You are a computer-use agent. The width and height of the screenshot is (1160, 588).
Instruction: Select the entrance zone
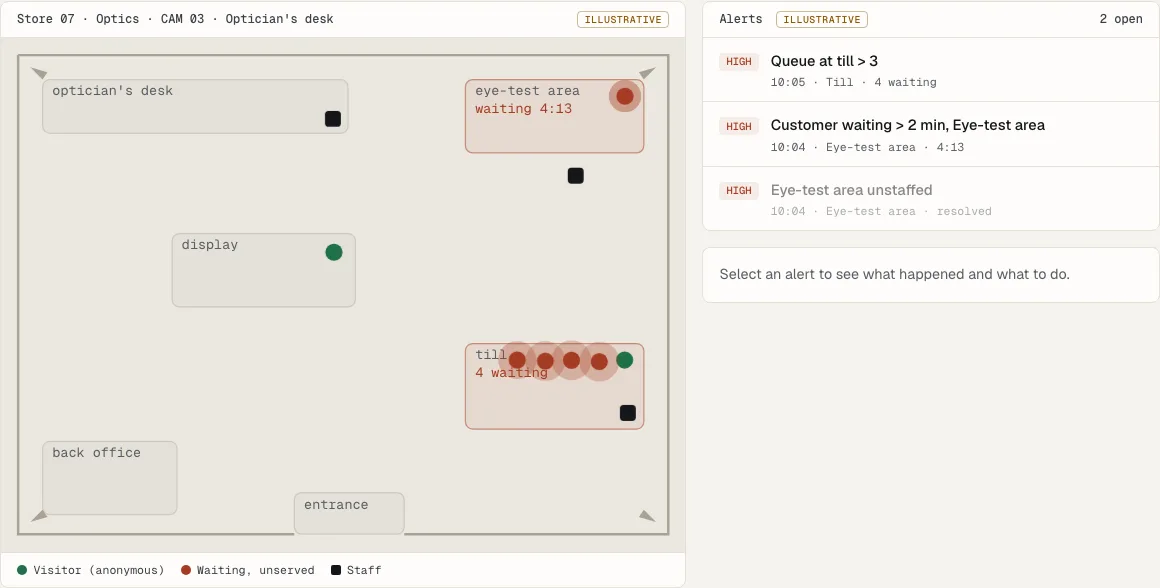[x=349, y=513]
